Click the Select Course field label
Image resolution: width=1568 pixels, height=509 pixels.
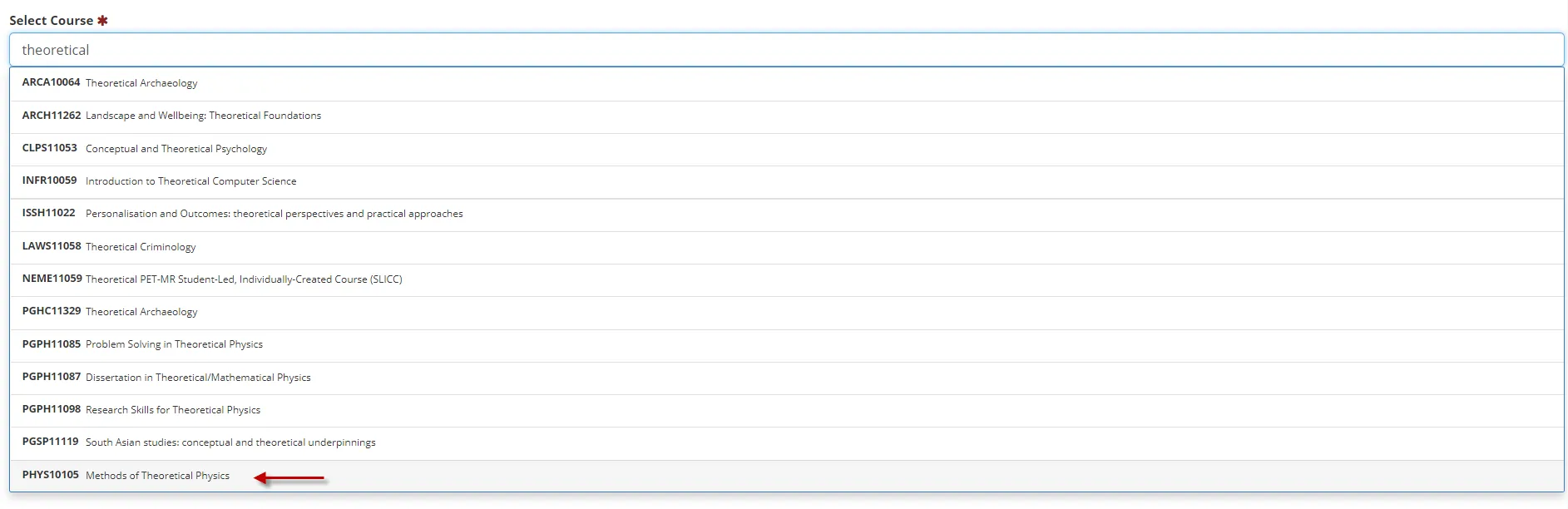coord(52,21)
